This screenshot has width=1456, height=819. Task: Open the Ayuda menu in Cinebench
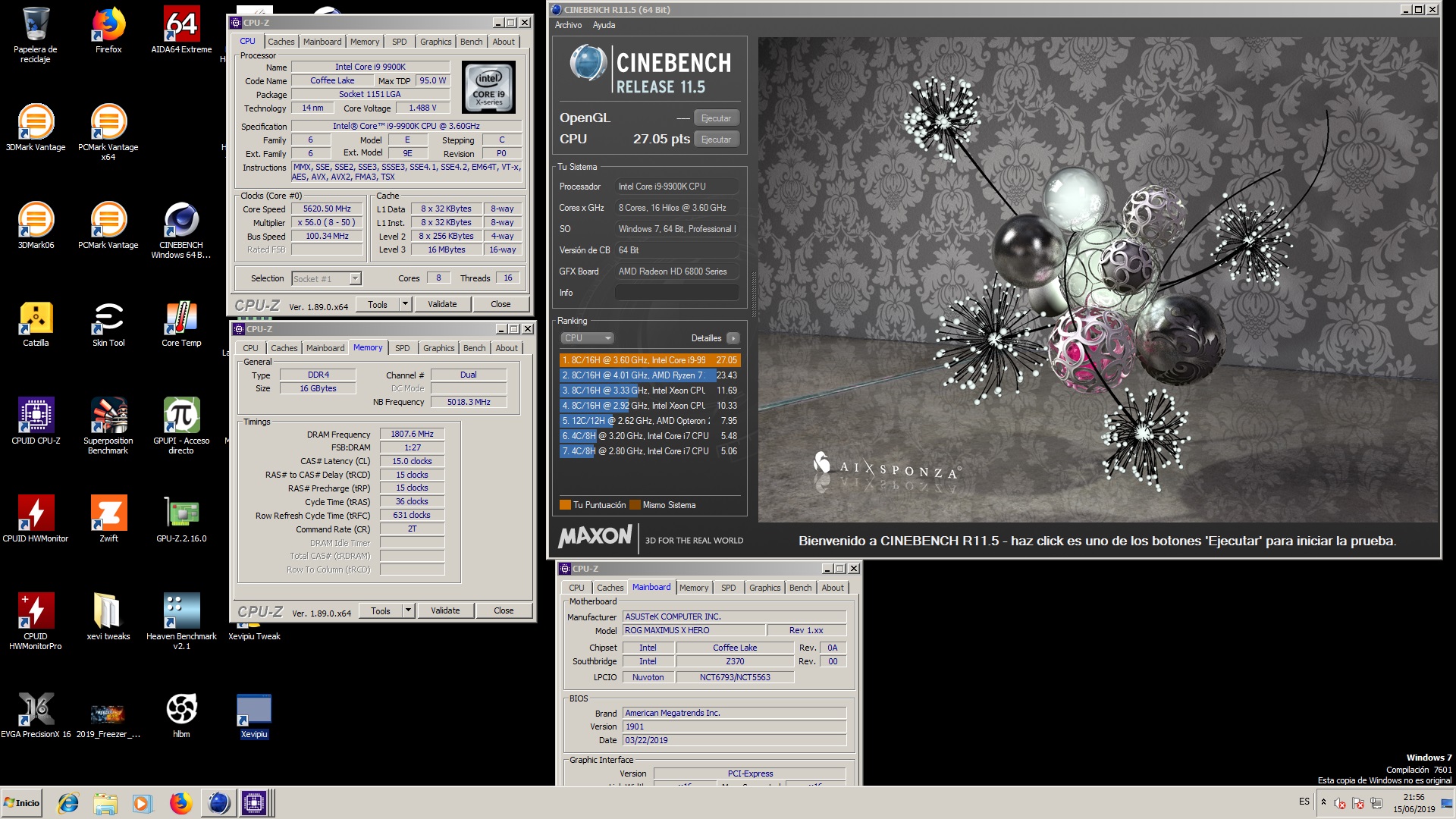pos(604,25)
